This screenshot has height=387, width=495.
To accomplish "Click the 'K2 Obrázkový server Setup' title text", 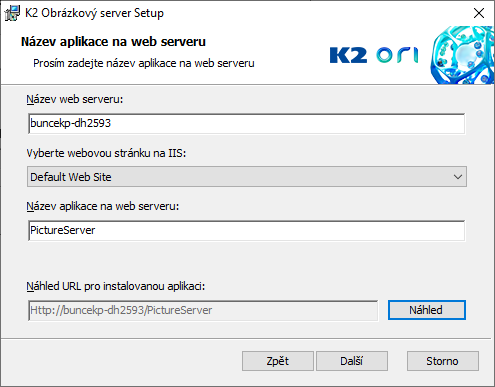I will click(94, 13).
